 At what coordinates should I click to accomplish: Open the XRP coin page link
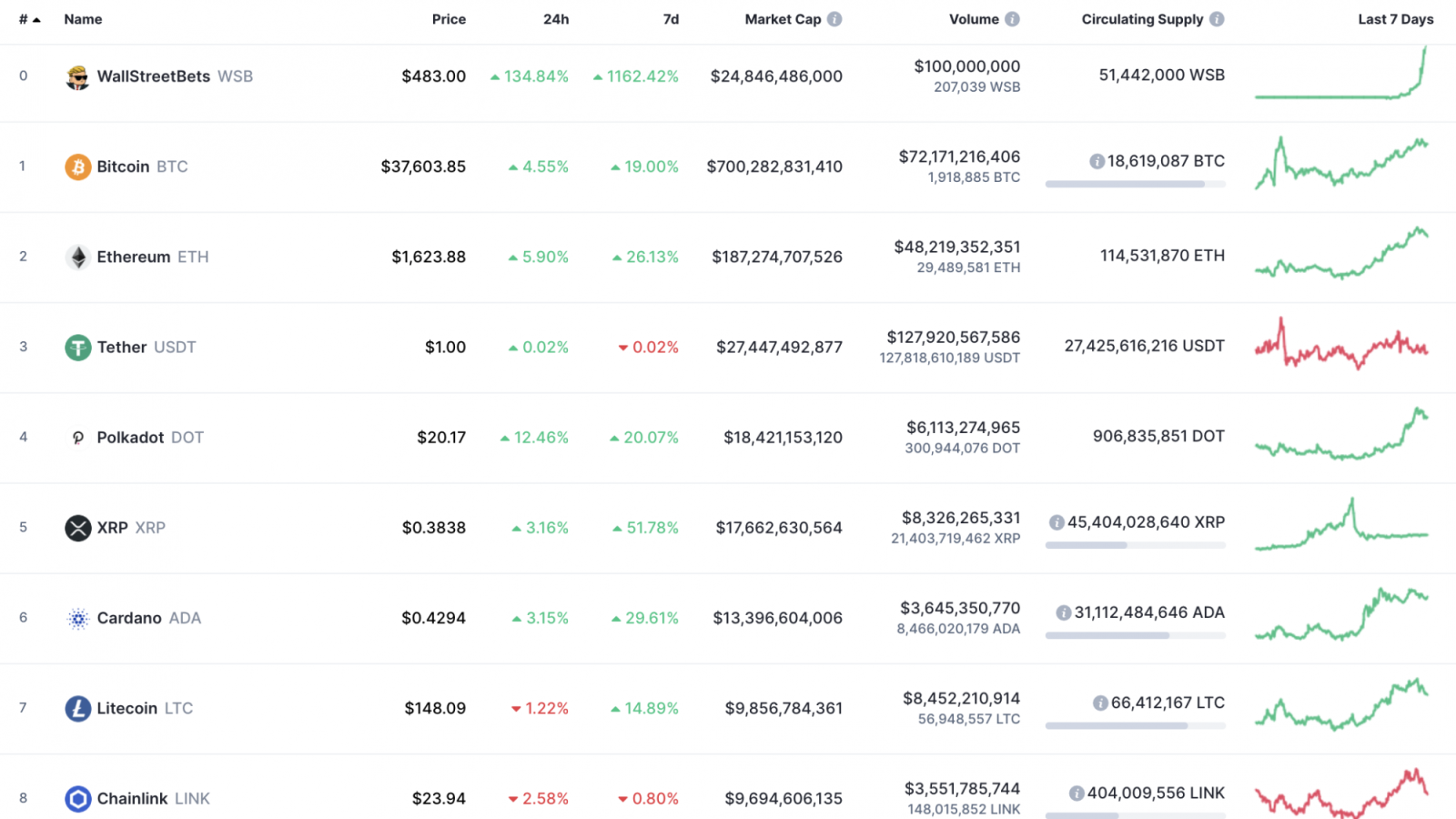131,528
